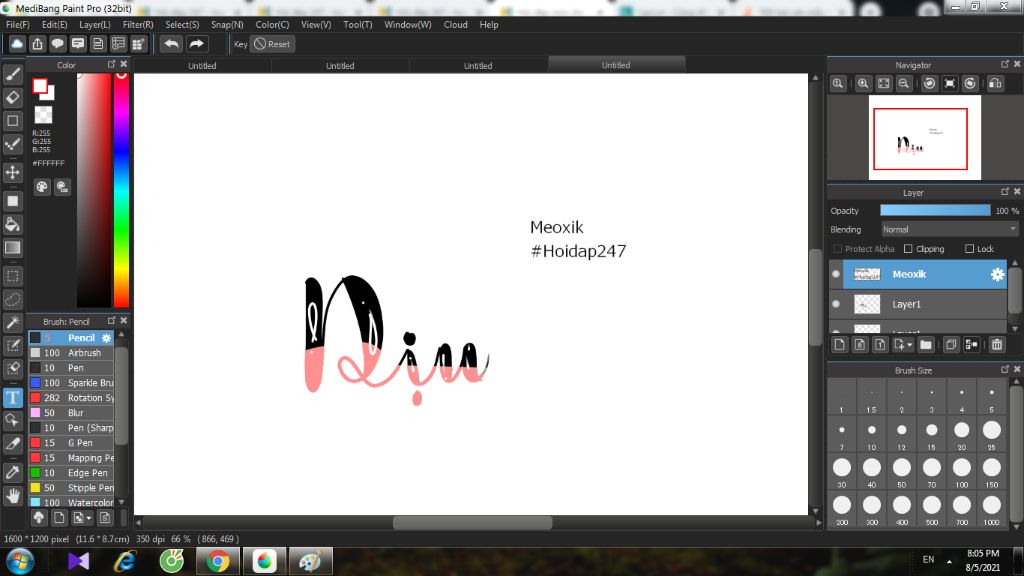Open the Window(W) menu
Image resolution: width=1024 pixels, height=576 pixels.
point(408,25)
